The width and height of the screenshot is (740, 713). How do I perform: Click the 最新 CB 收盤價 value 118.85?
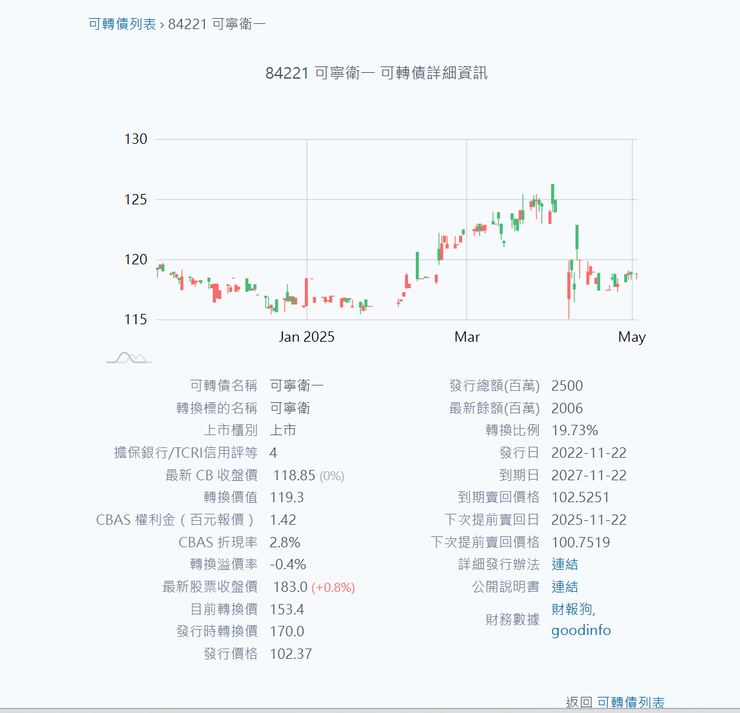[x=294, y=475]
